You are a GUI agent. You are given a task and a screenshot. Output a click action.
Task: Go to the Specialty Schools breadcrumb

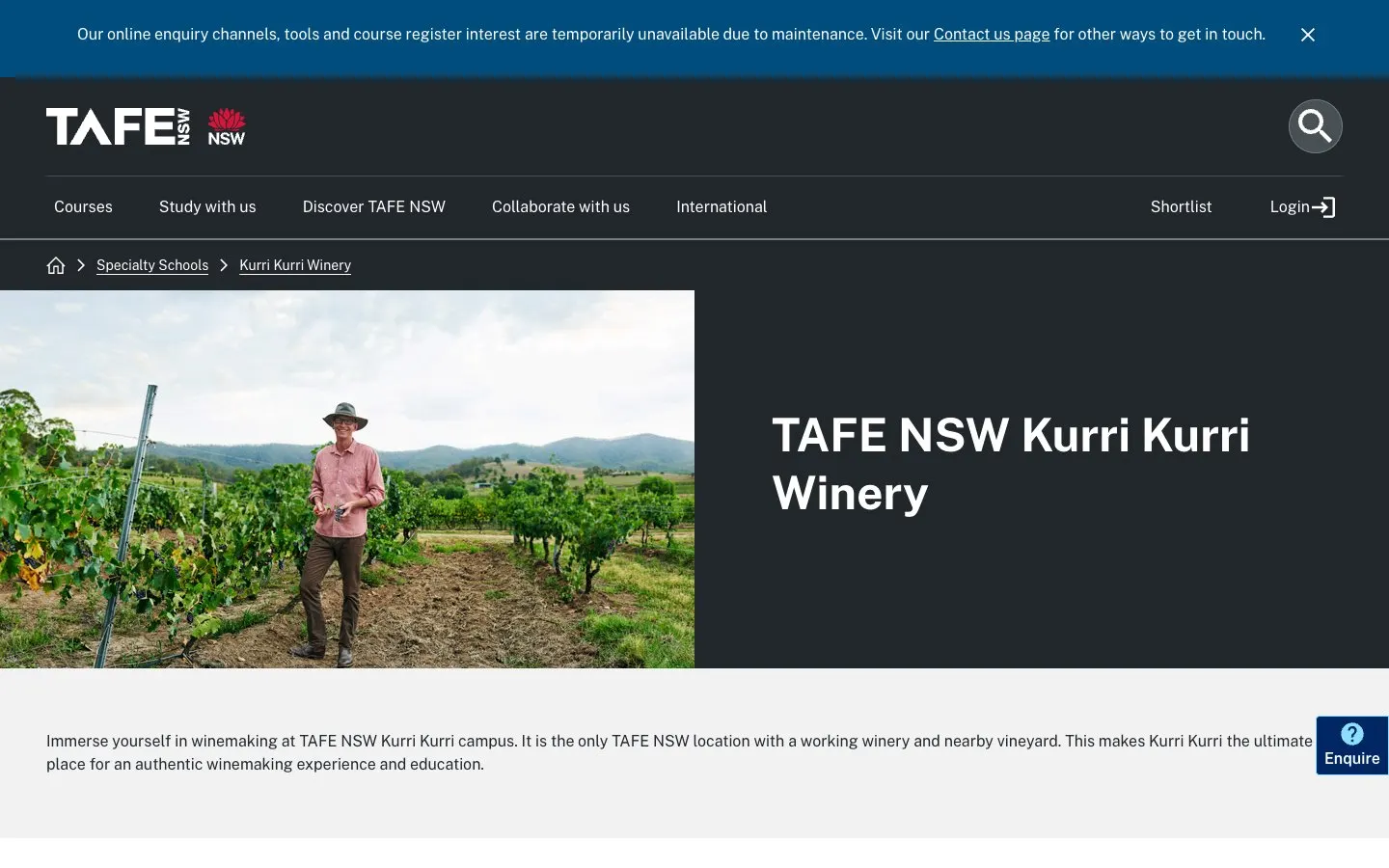pos(152,265)
